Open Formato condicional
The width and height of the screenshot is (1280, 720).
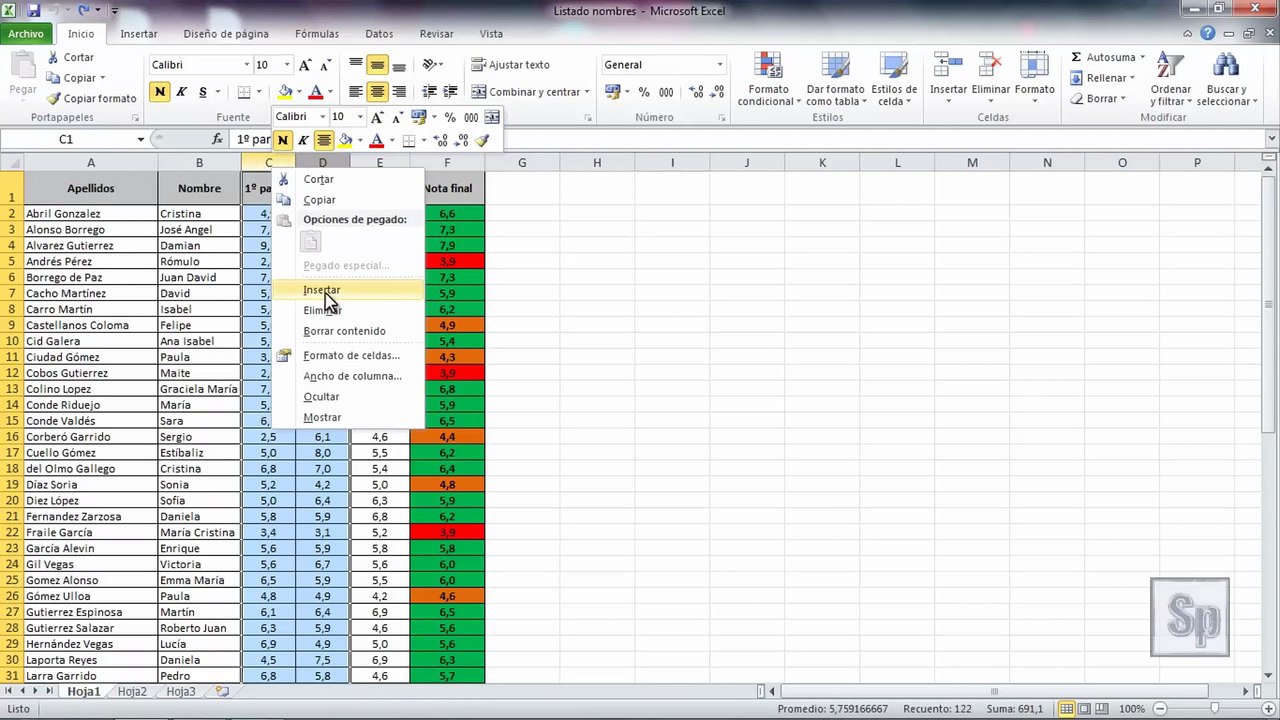(769, 79)
